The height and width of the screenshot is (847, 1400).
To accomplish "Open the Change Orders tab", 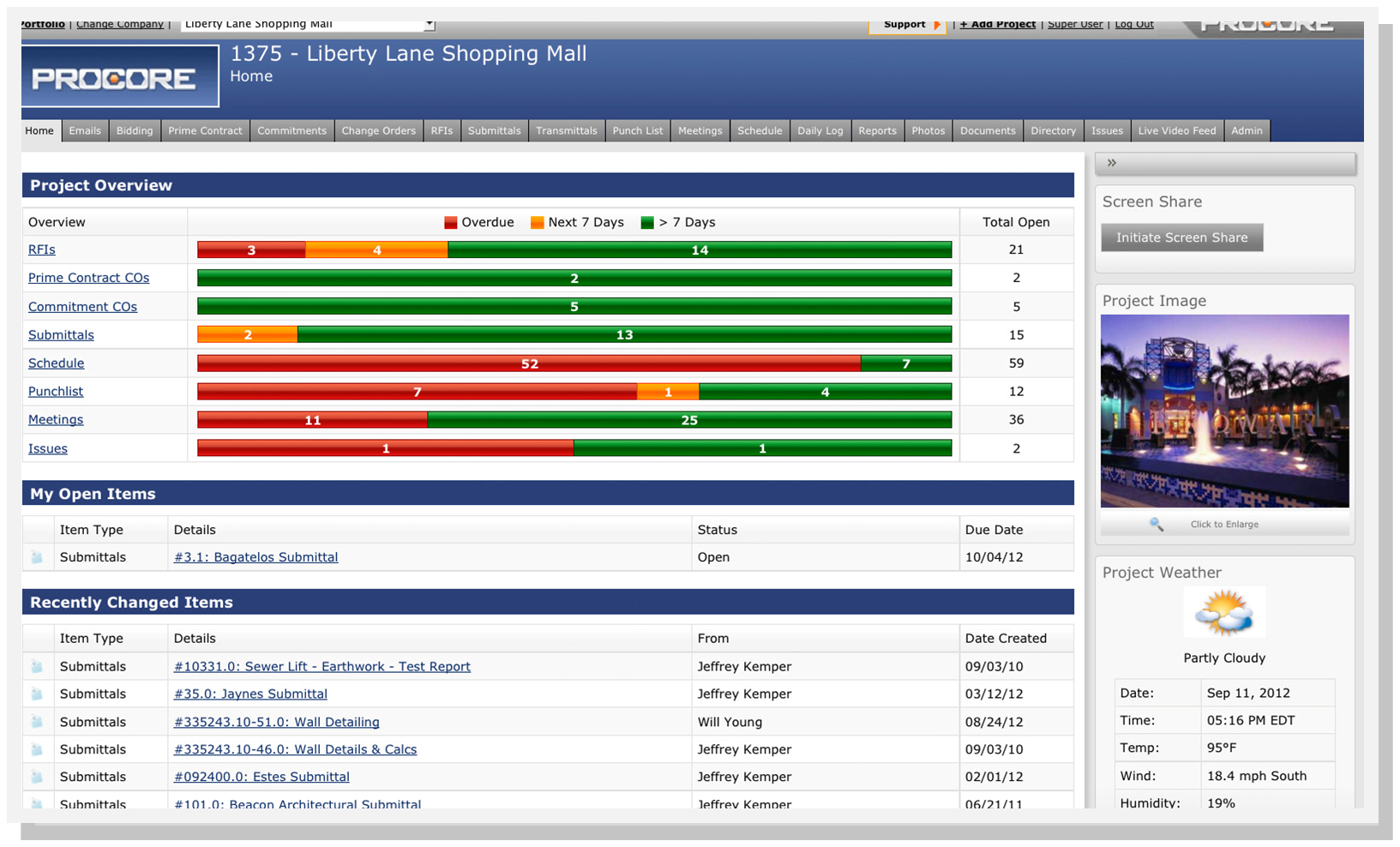I will 378,130.
